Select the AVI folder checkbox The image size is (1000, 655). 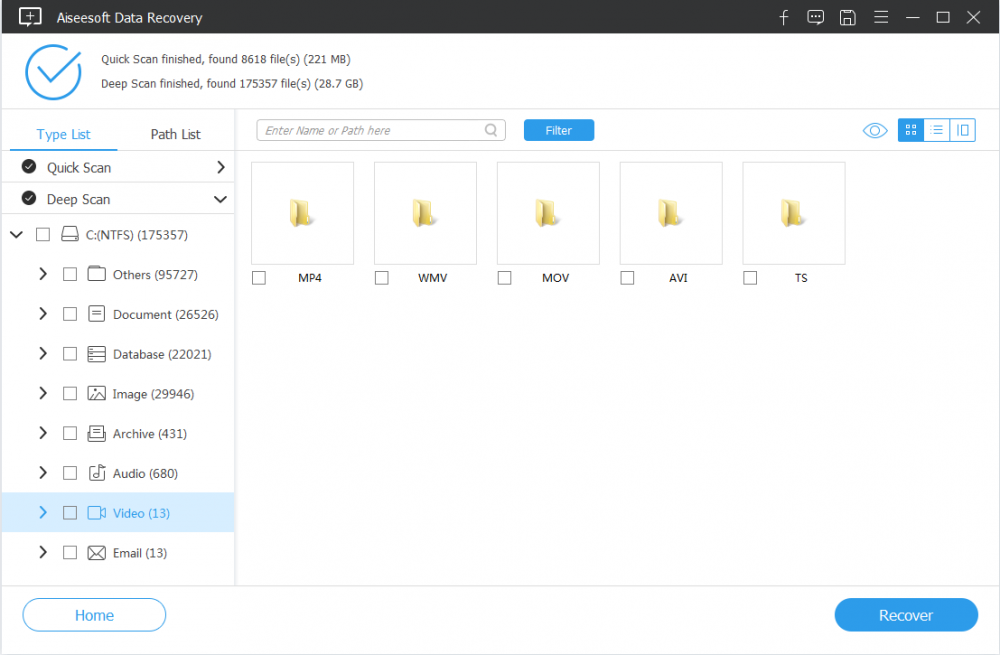click(x=627, y=277)
